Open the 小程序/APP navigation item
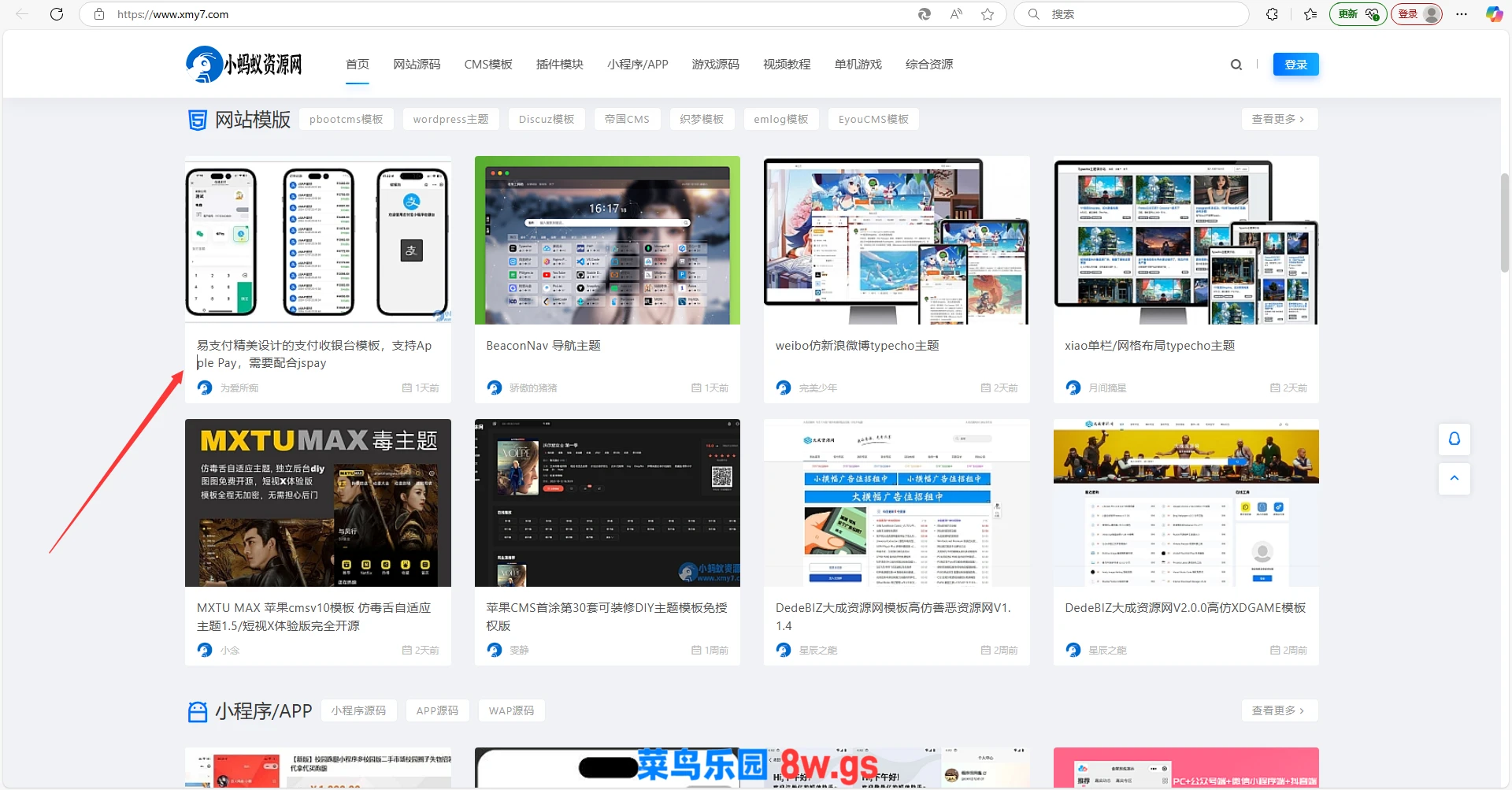 (x=638, y=65)
